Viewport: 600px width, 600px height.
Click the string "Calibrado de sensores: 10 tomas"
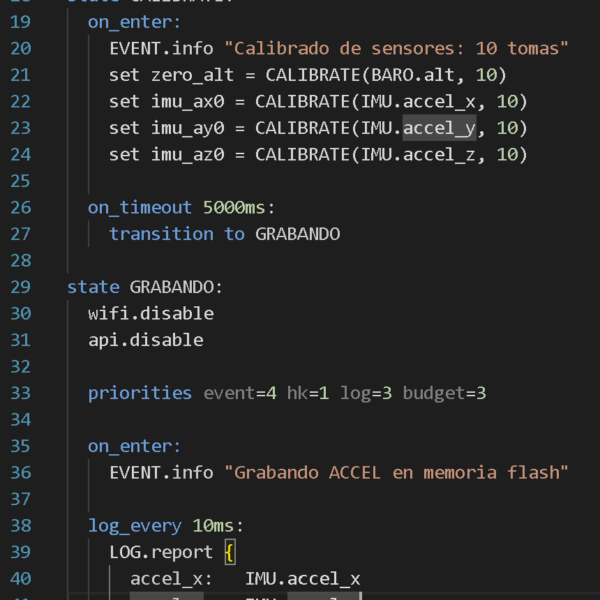396,49
